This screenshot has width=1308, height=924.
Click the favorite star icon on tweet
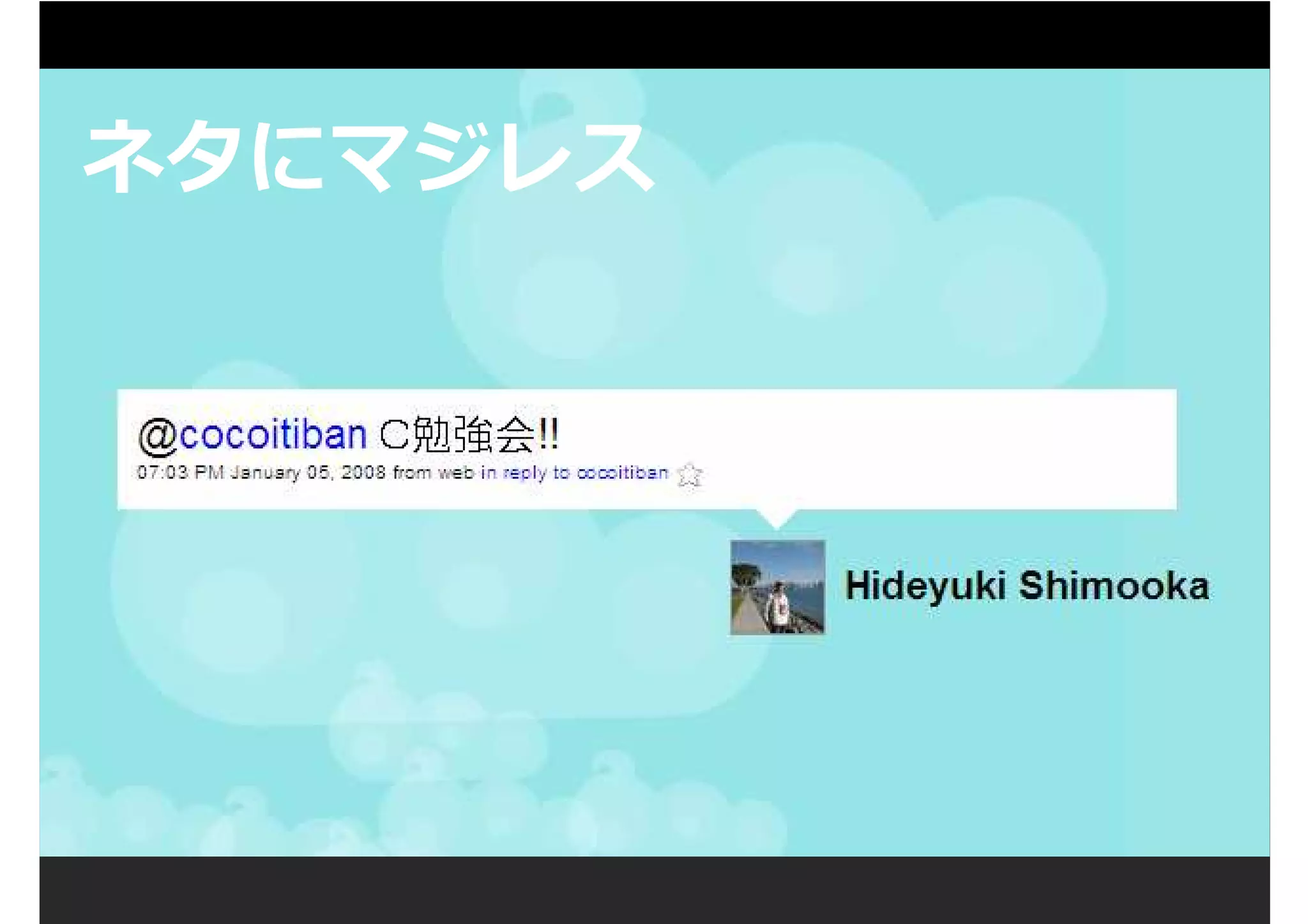pyautogui.click(x=690, y=474)
